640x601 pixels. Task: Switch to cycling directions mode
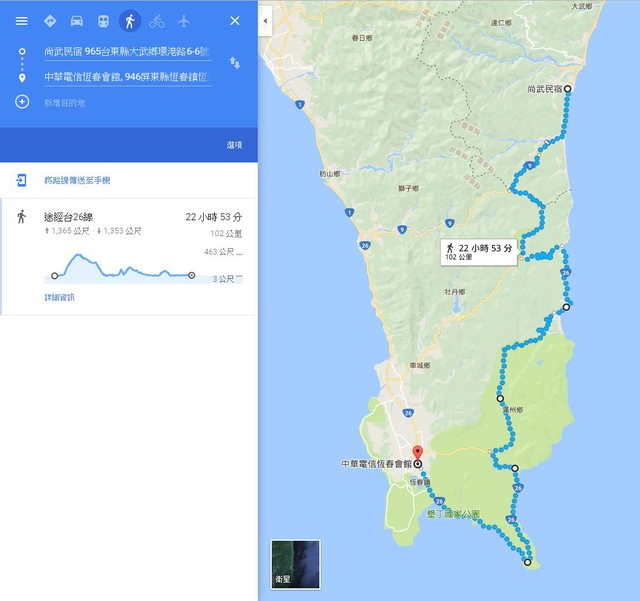click(157, 21)
